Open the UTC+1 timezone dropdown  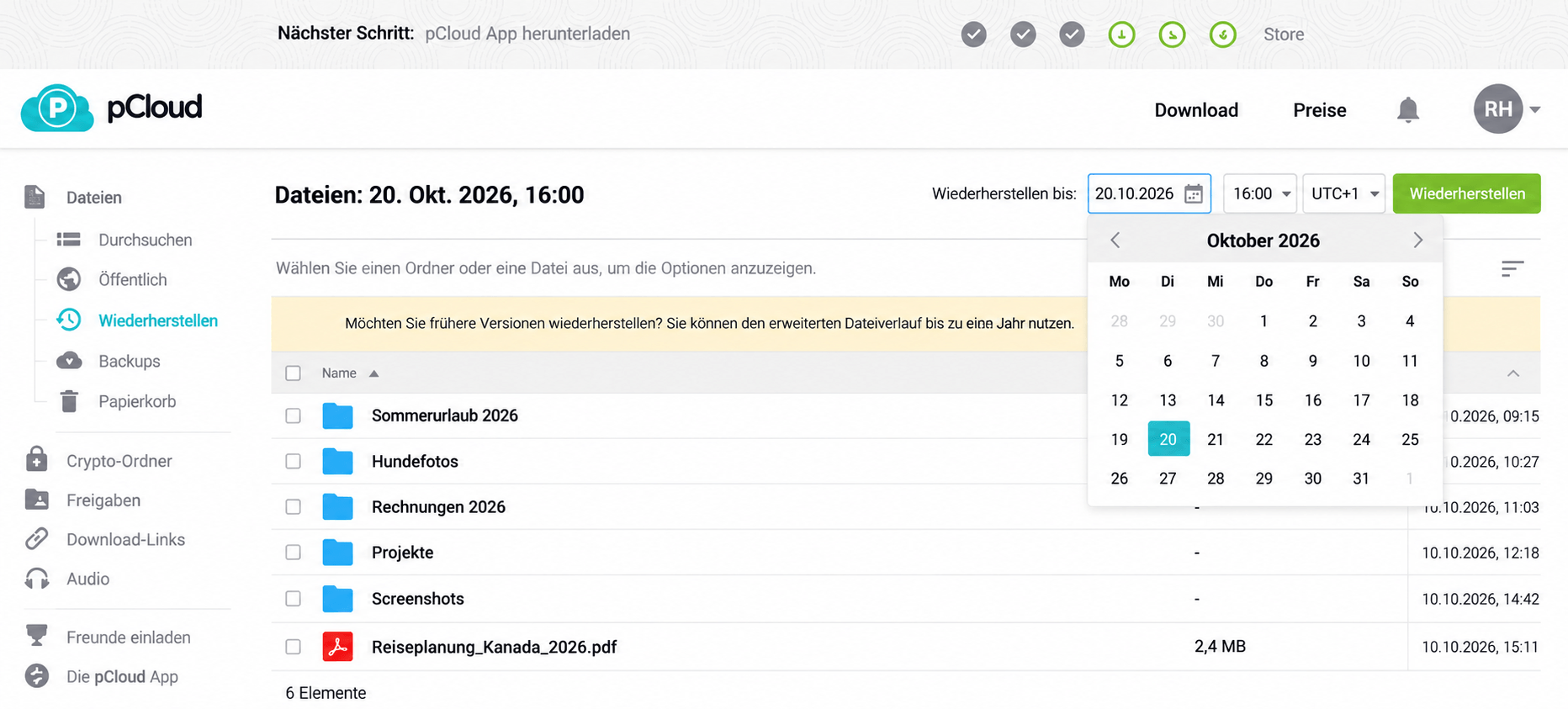pos(1343,193)
